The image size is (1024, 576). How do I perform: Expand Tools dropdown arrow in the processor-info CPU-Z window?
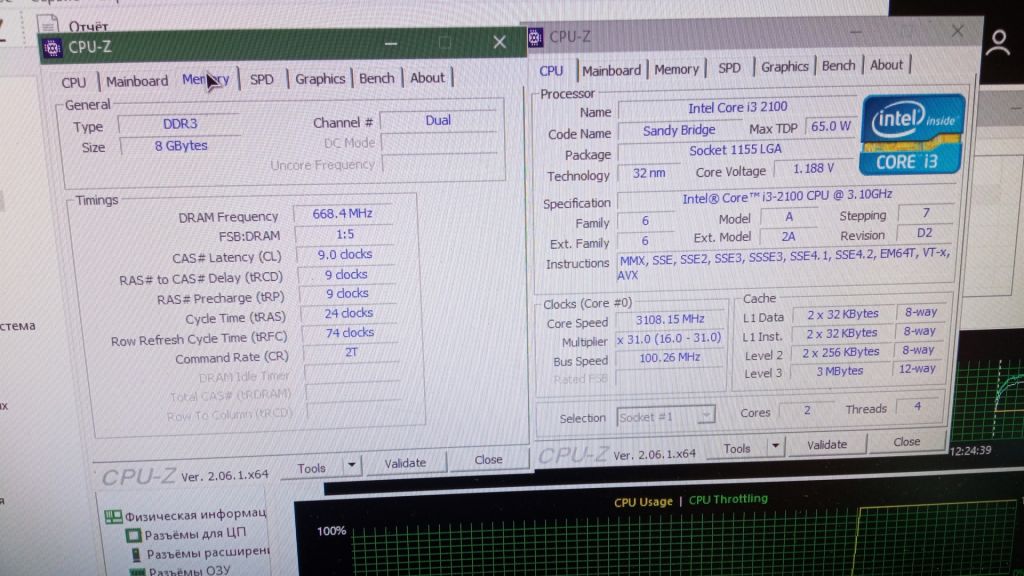tap(775, 446)
